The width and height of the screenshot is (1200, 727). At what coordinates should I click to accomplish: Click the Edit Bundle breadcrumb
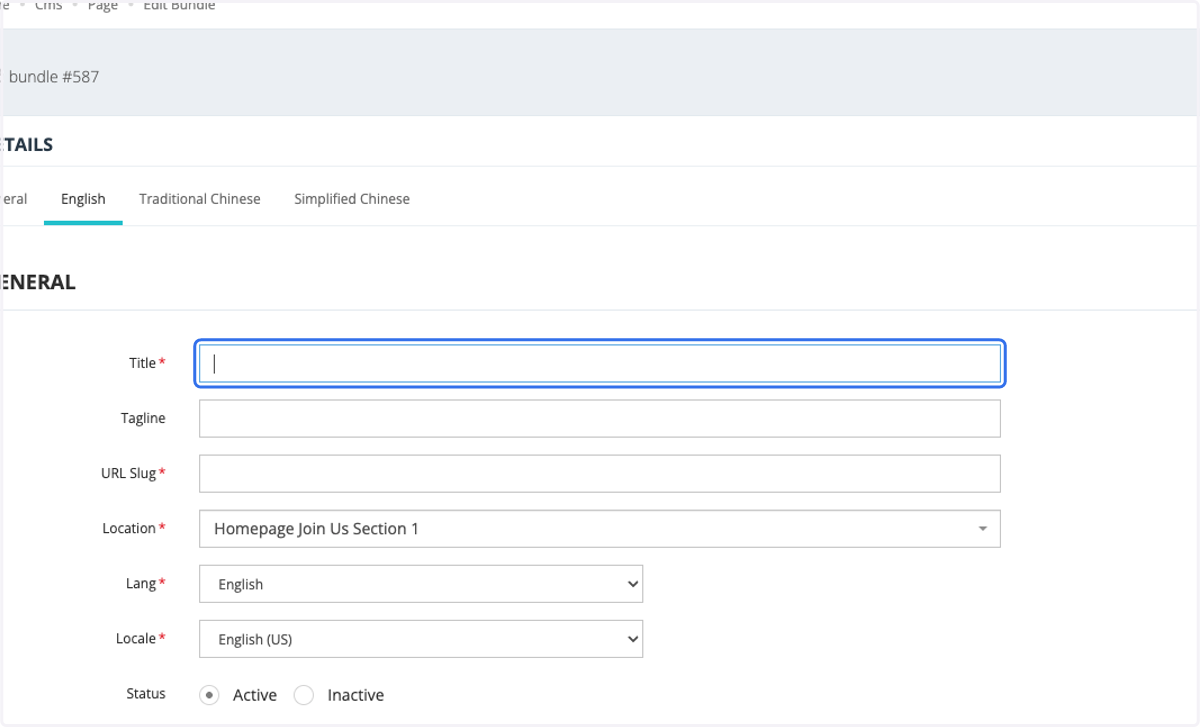pyautogui.click(x=179, y=6)
